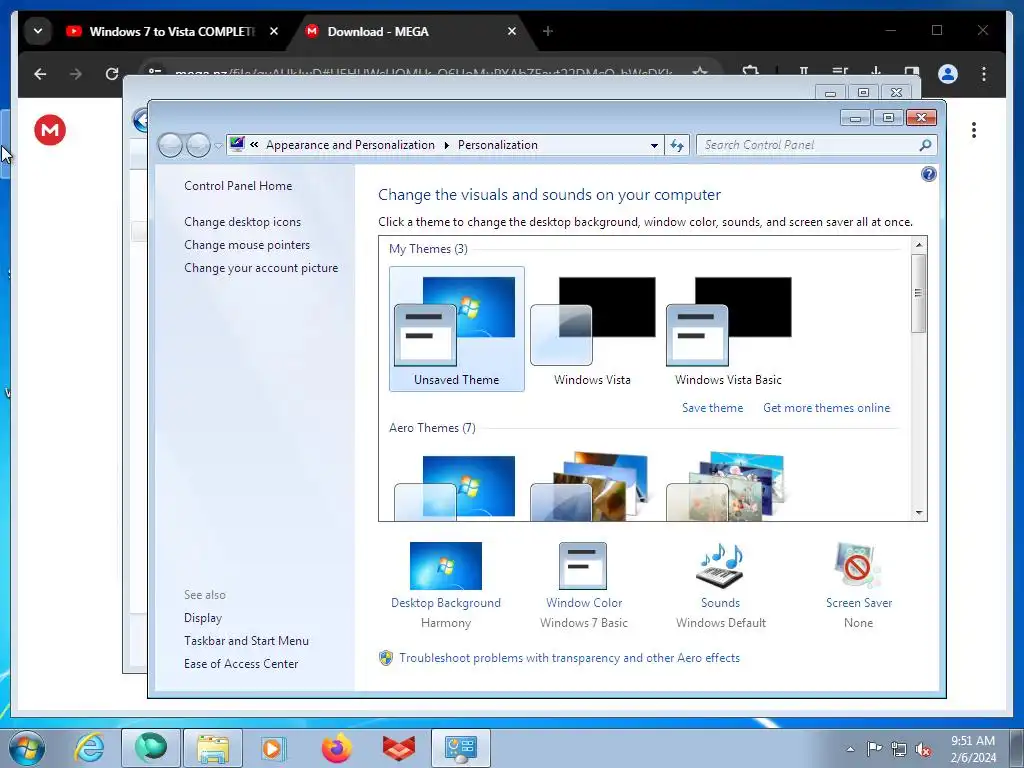Open the Windows Start orb
1024x768 pixels.
pos(27,748)
